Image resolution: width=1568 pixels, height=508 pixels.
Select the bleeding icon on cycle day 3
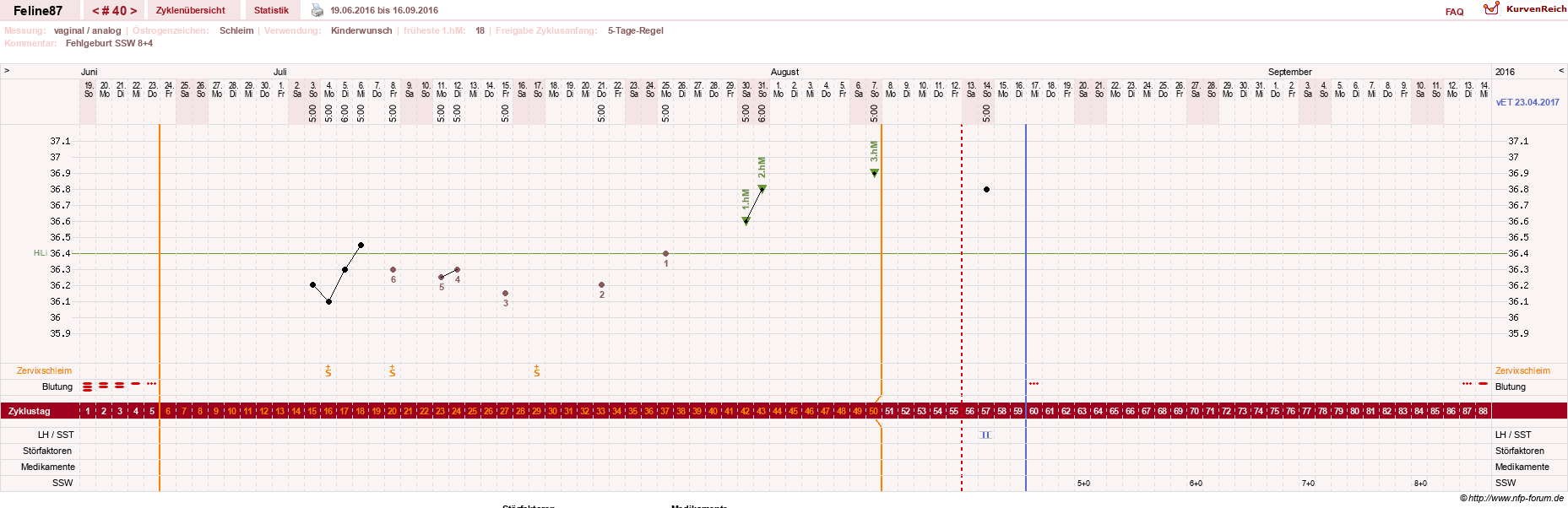coord(119,385)
